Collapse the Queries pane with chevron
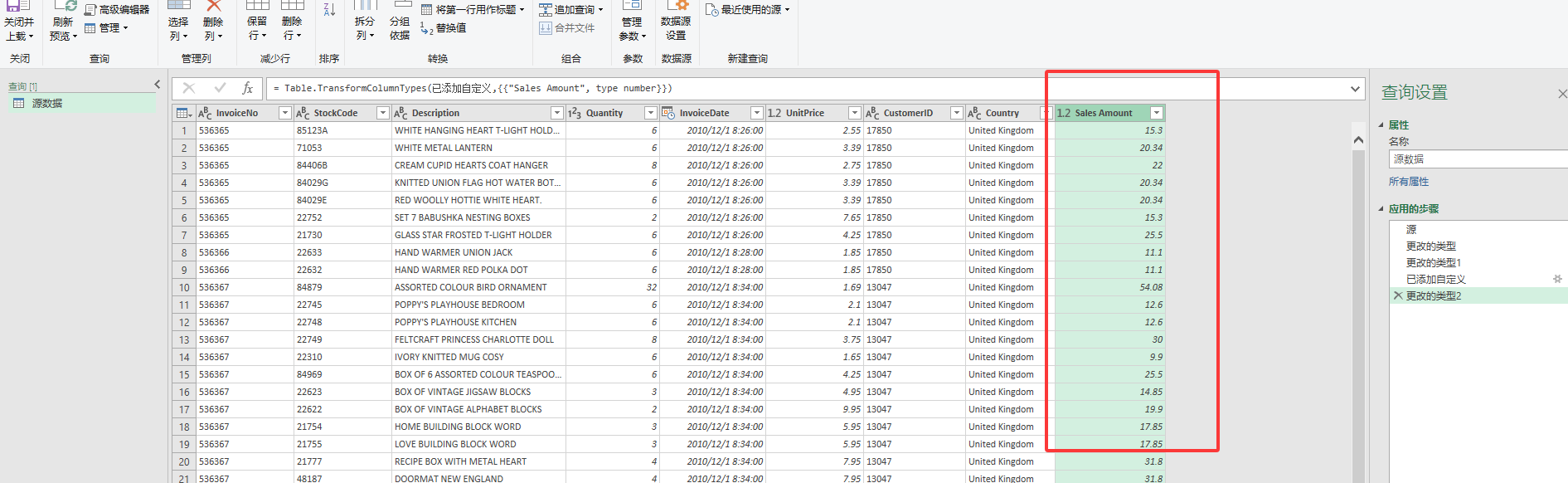 (158, 85)
